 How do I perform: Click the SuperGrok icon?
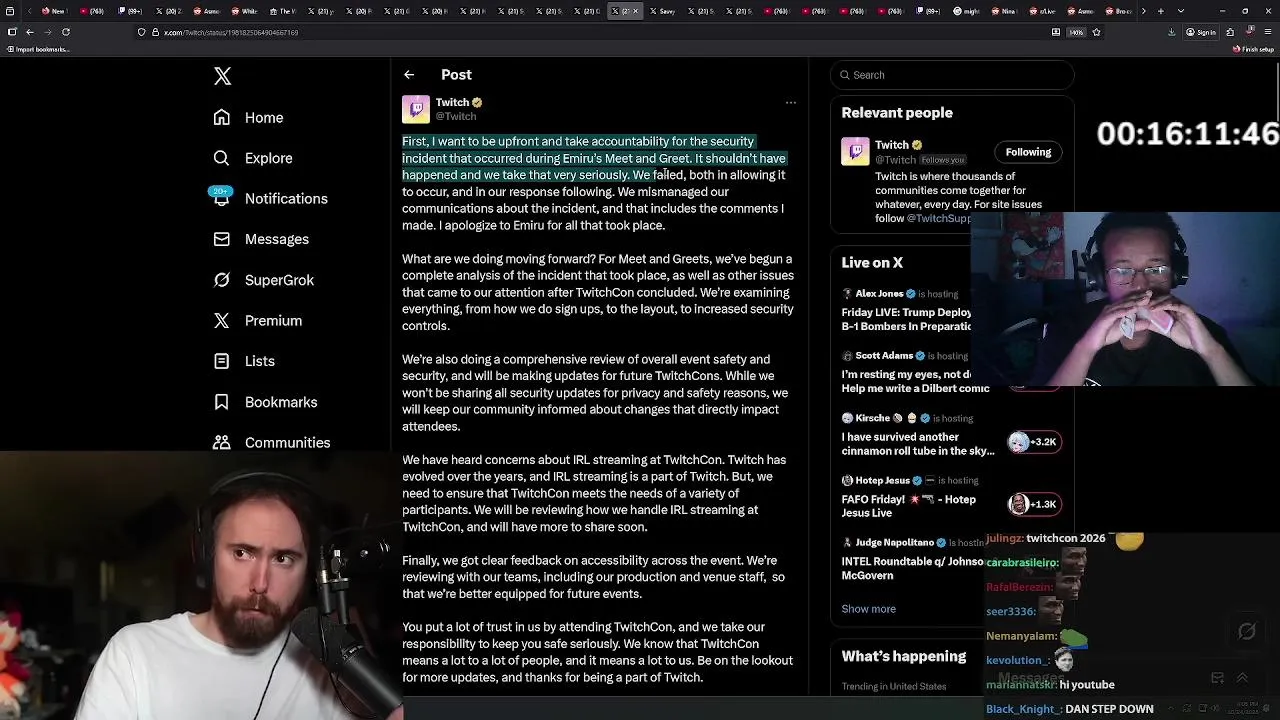tap(222, 280)
